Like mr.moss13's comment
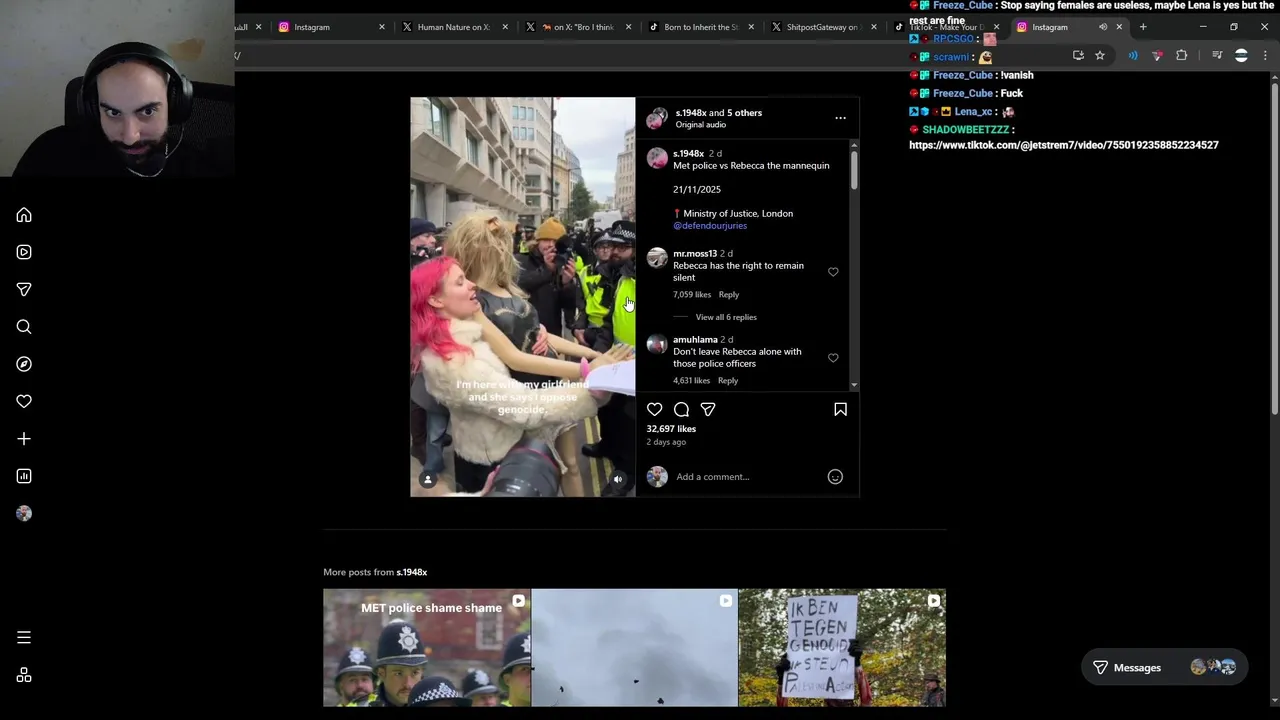 (833, 272)
